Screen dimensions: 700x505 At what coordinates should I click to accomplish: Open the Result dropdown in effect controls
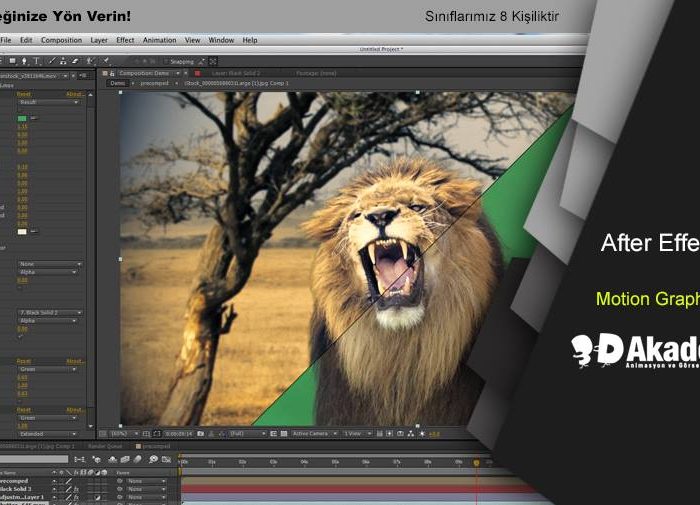click(49, 102)
